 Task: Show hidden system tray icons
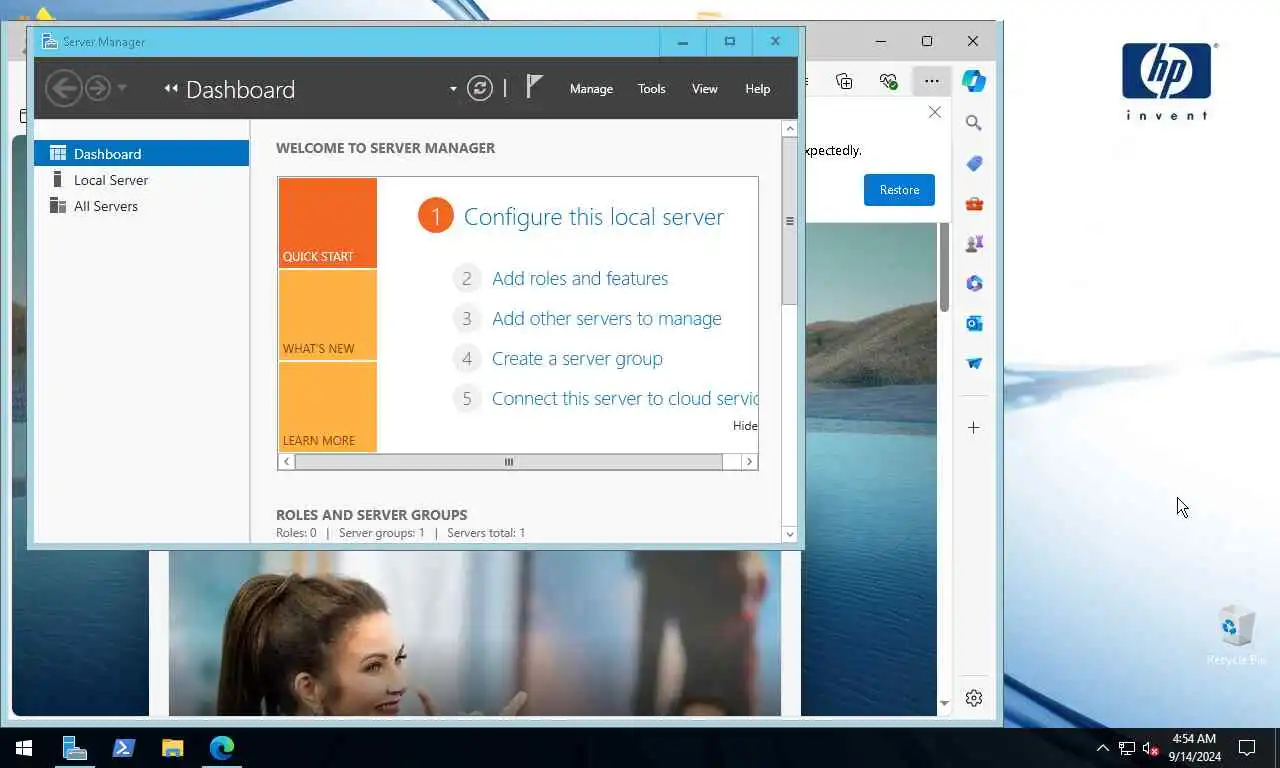(x=1103, y=748)
